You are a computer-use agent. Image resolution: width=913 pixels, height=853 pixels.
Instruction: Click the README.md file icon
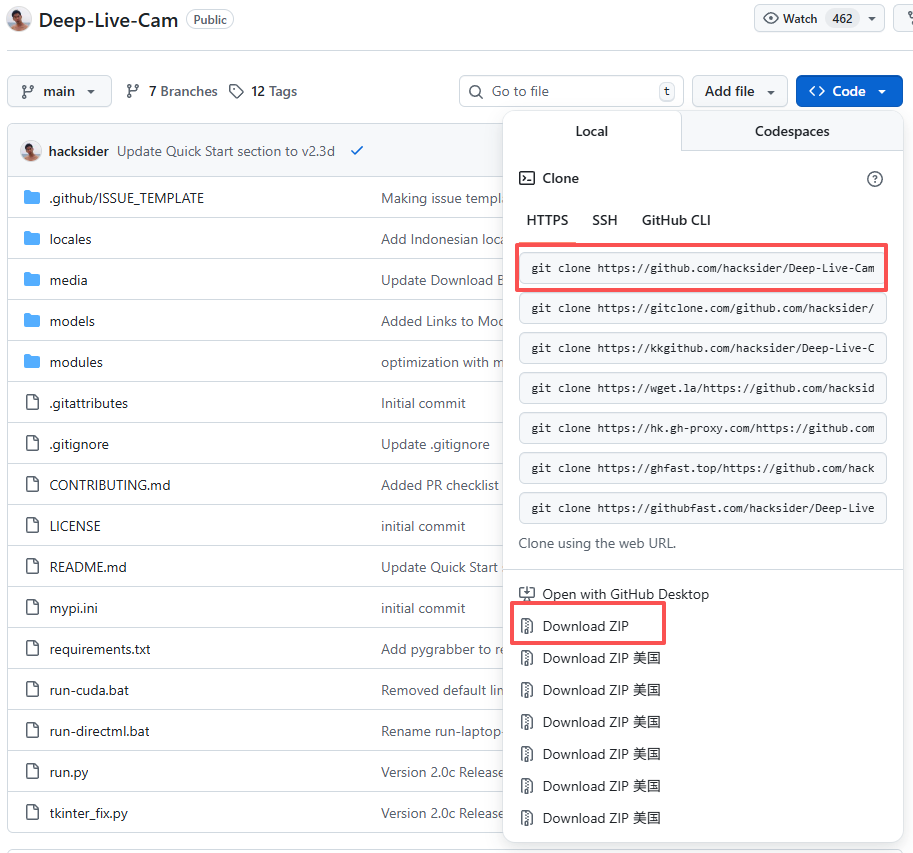33,567
